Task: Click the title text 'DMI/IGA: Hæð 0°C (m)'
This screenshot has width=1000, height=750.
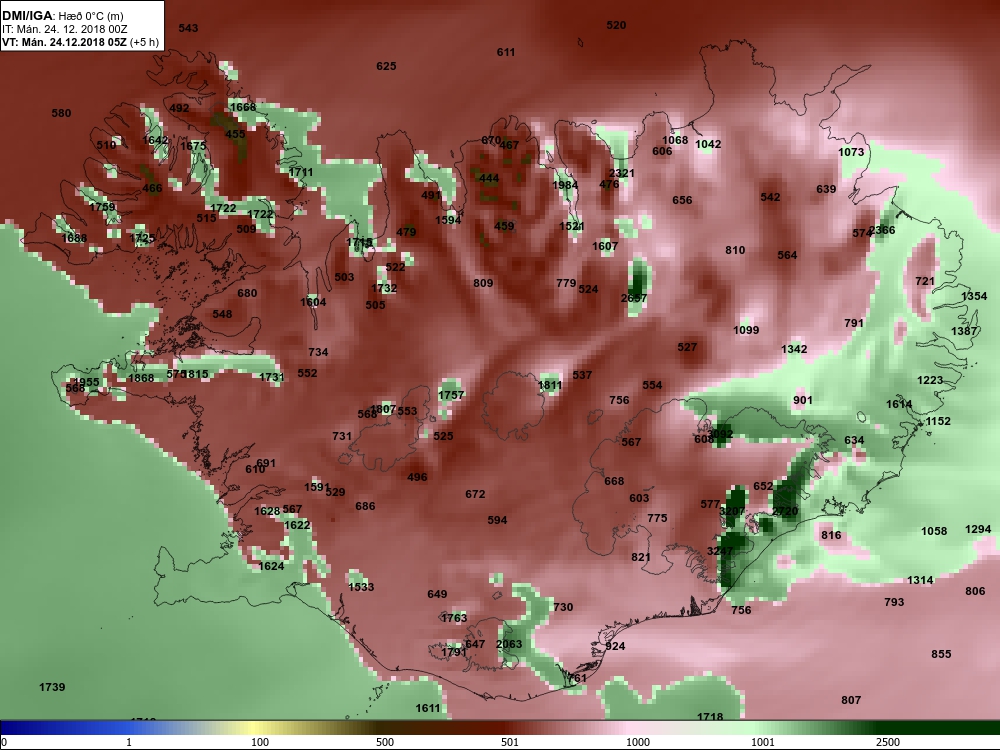Action: point(62,15)
